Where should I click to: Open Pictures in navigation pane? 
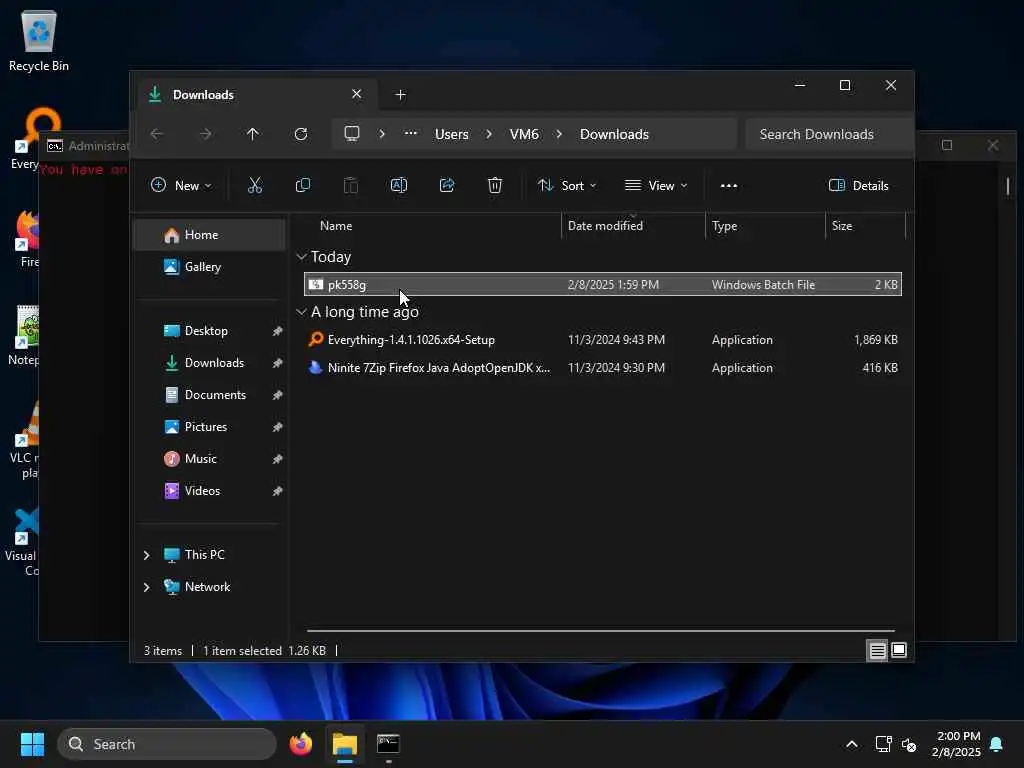[209, 427]
